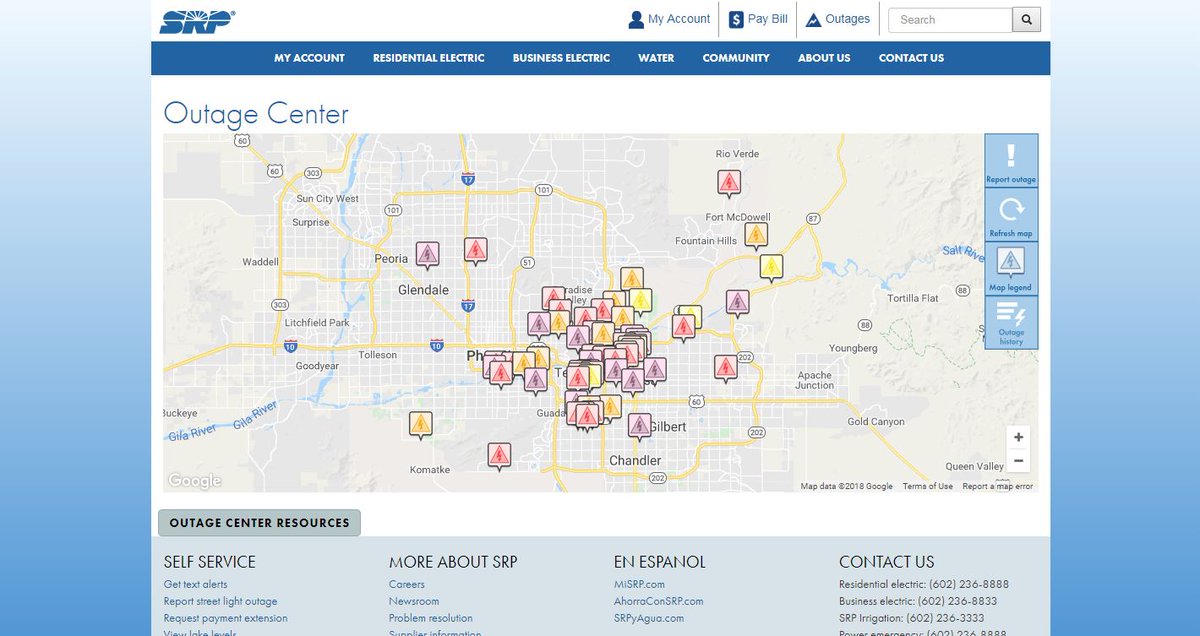Select the yellow outage marker east of Fountain Hills
The width and height of the screenshot is (1200, 636).
click(771, 268)
